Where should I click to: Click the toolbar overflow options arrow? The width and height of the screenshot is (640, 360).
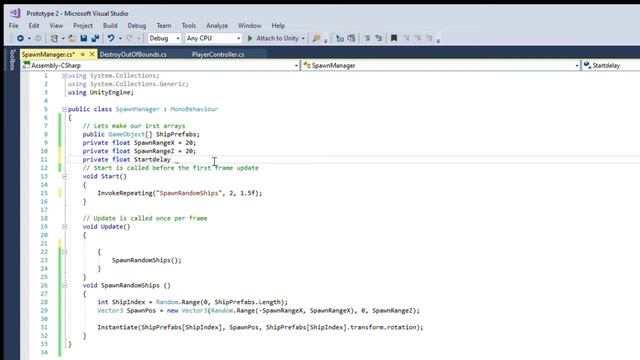438,40
